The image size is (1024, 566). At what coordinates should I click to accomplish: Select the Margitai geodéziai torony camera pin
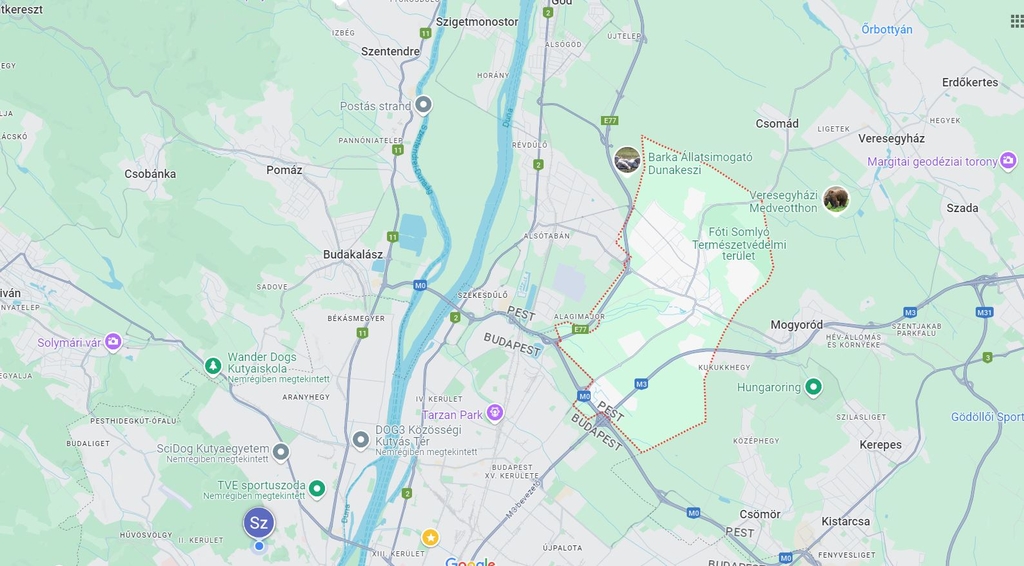coord(1008,160)
